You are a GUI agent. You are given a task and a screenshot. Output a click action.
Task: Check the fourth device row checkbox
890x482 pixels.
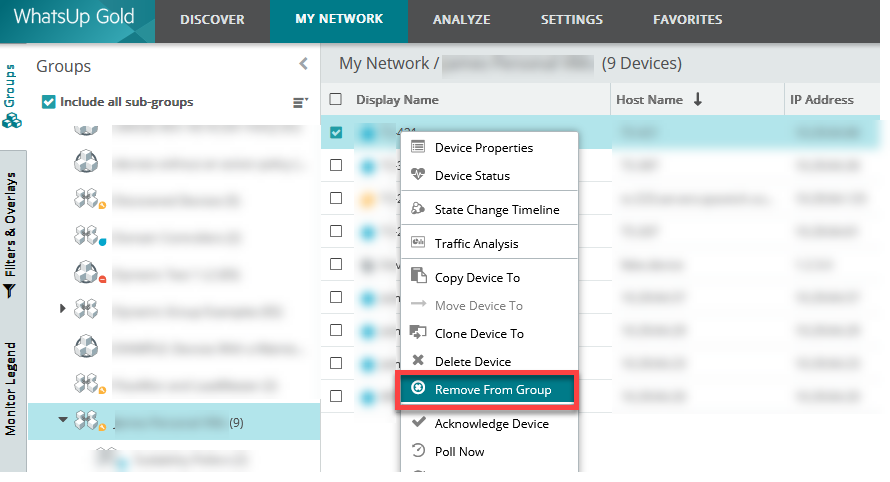point(336,231)
